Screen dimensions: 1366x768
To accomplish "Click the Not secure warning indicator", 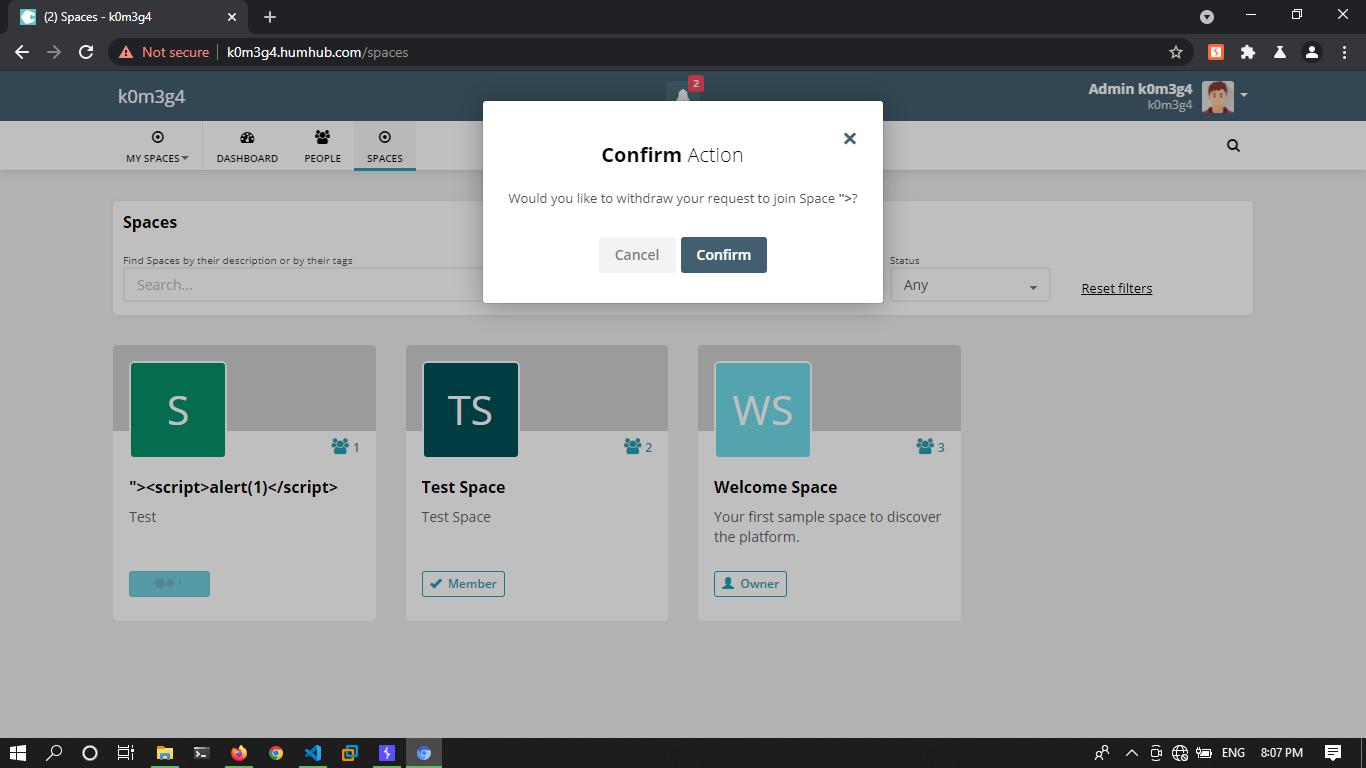I will pos(164,52).
